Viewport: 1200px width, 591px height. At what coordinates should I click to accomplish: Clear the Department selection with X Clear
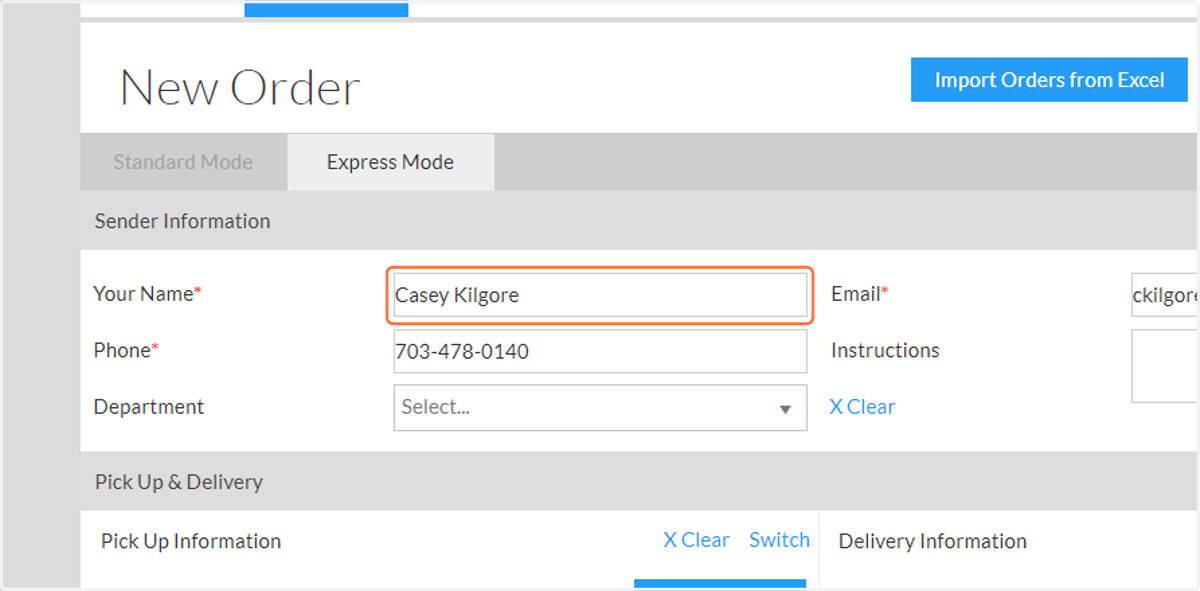pos(862,407)
